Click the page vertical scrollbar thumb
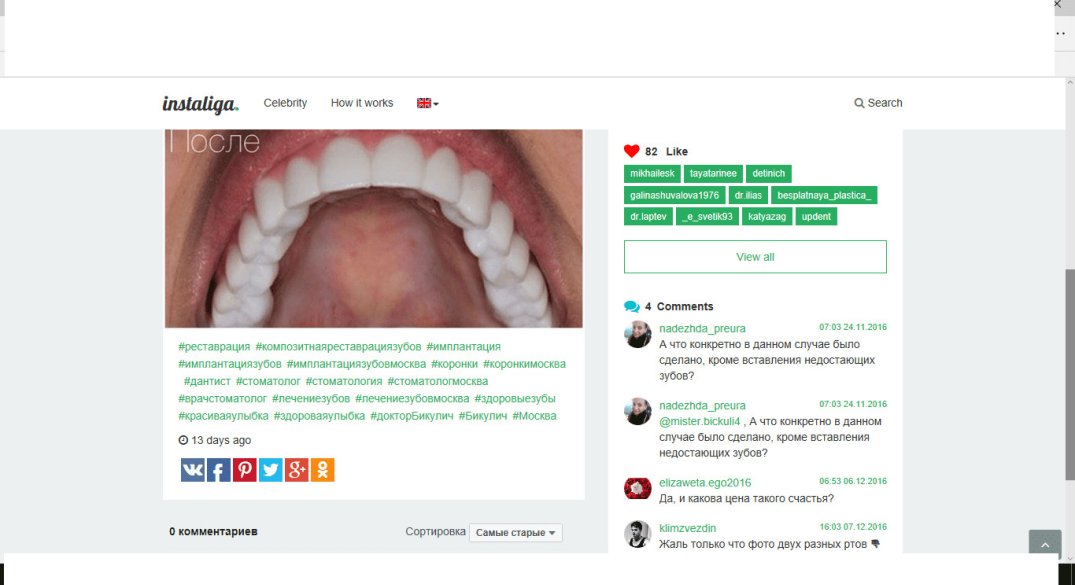This screenshot has height=585, width=1075. pyautogui.click(x=1070, y=374)
